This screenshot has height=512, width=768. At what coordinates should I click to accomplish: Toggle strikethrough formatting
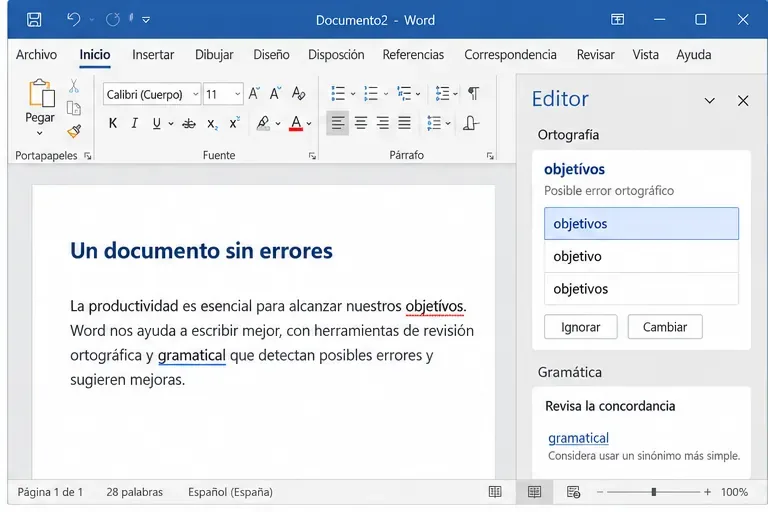tap(189, 123)
